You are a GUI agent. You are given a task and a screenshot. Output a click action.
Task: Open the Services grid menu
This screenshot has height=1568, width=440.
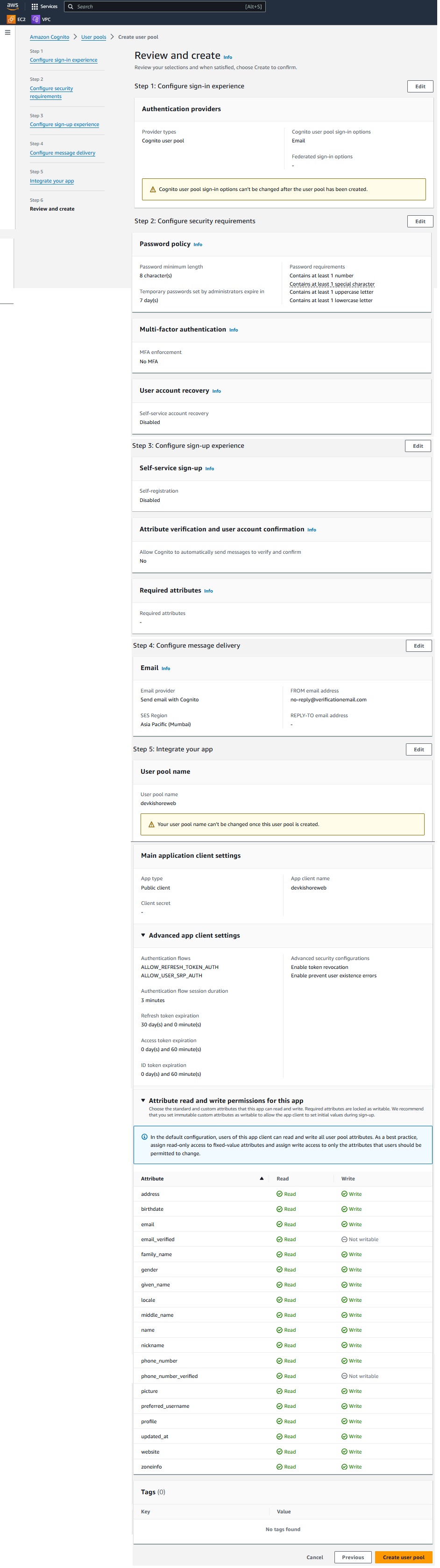pos(35,7)
